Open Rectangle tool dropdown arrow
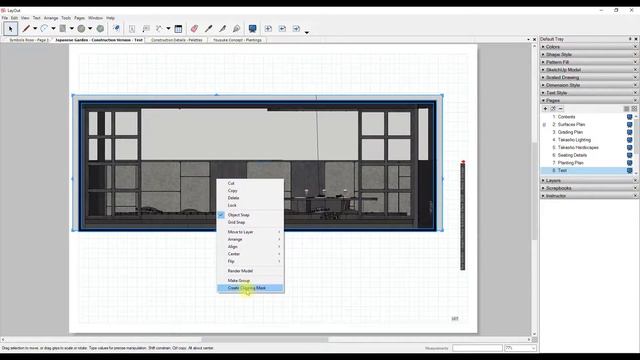 [71, 29]
